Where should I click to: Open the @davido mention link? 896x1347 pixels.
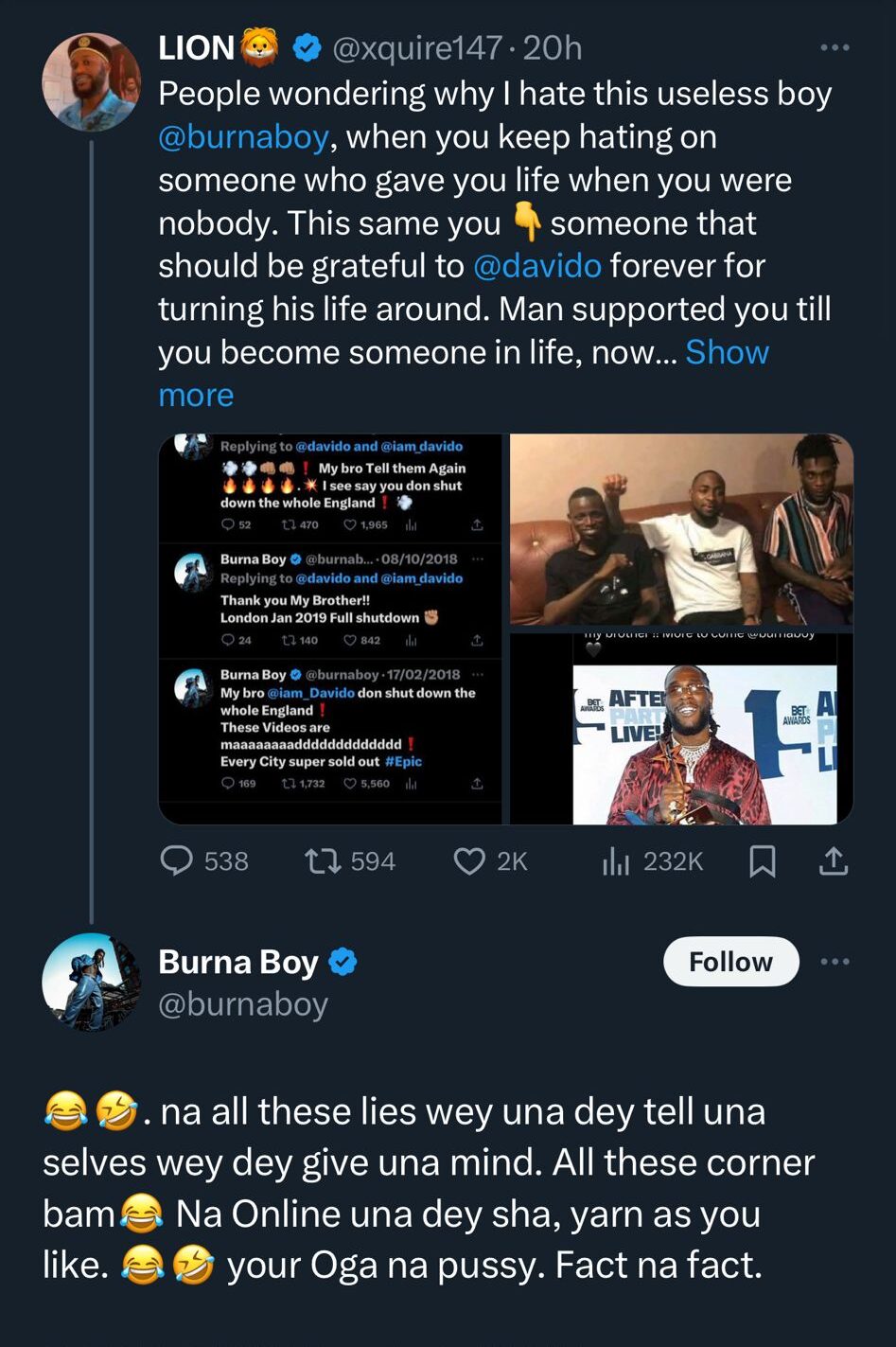(536, 266)
